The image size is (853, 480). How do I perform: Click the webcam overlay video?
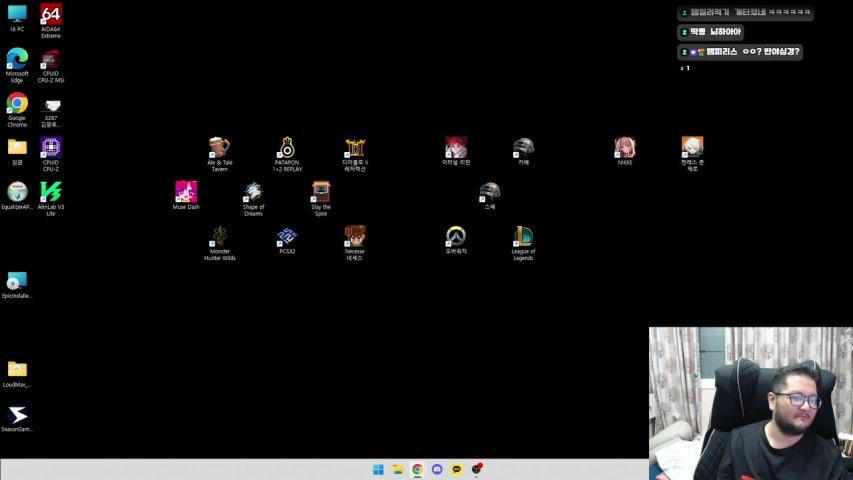tap(750, 403)
